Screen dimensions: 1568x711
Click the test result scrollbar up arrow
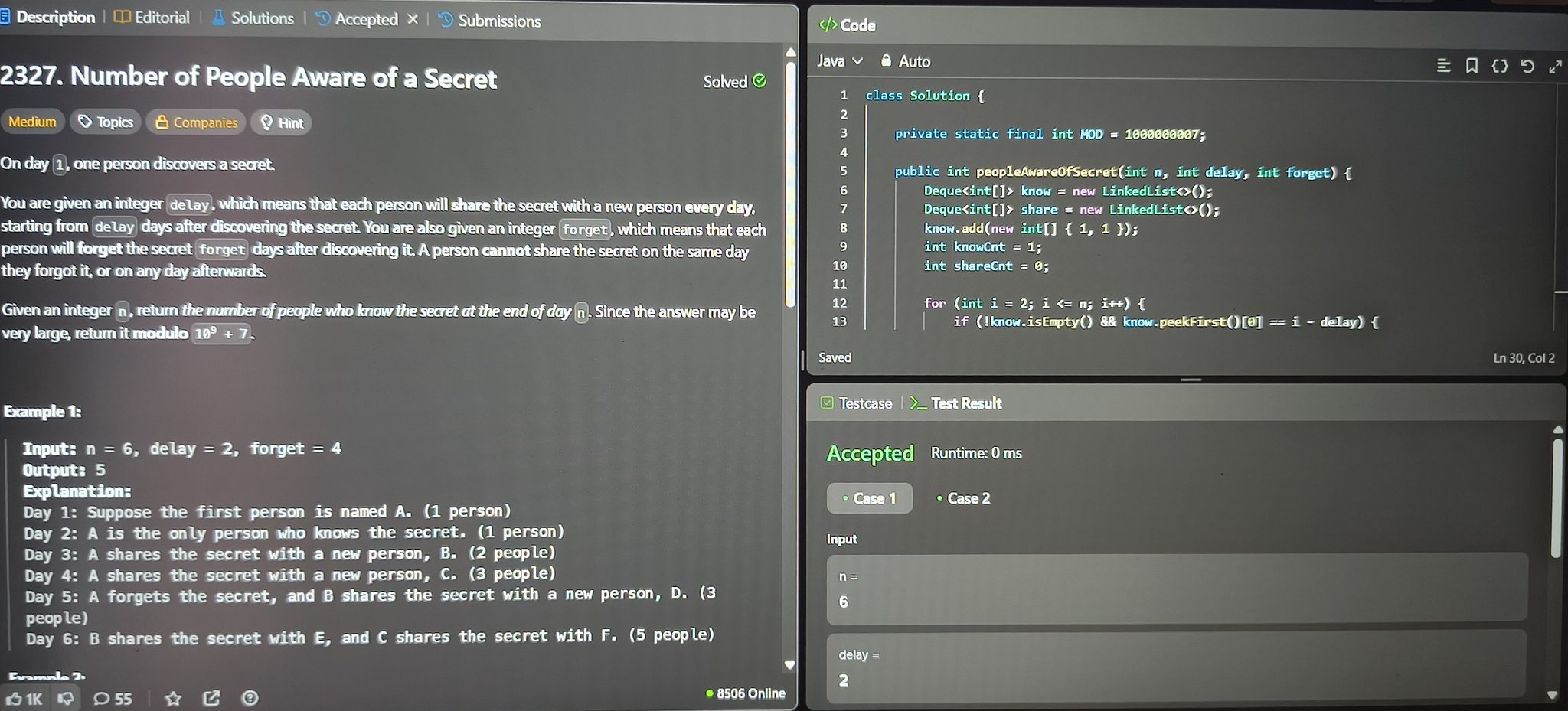point(1558,429)
